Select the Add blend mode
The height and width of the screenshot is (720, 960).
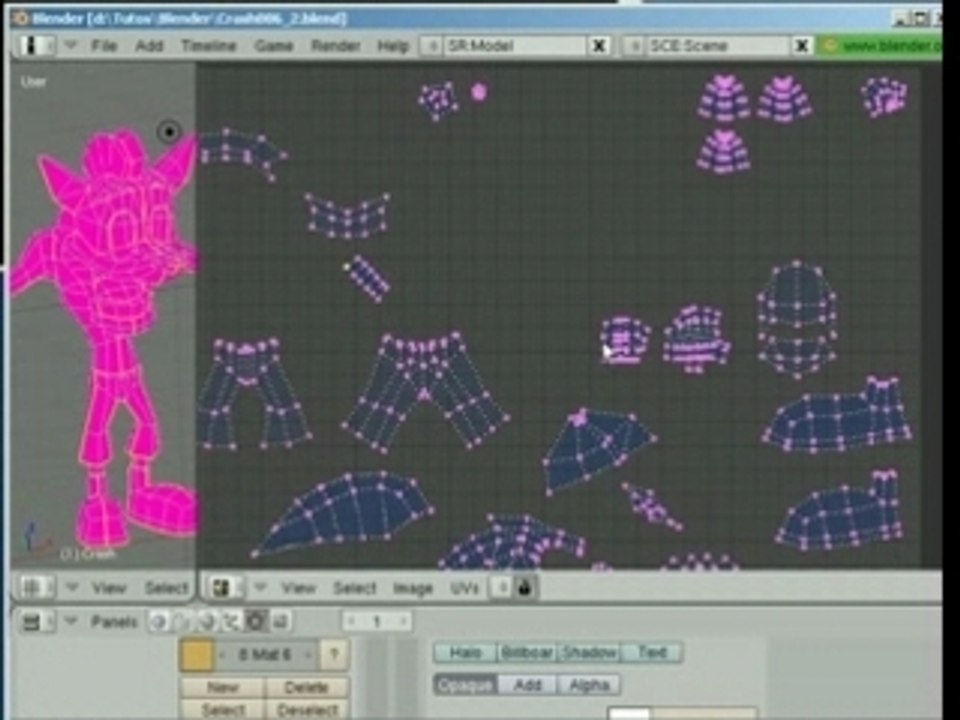[x=527, y=684]
